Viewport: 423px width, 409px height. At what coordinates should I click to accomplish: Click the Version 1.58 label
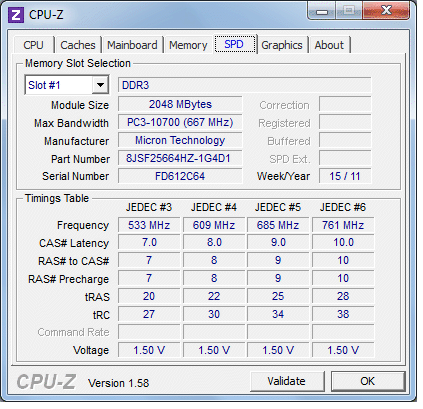tap(118, 383)
